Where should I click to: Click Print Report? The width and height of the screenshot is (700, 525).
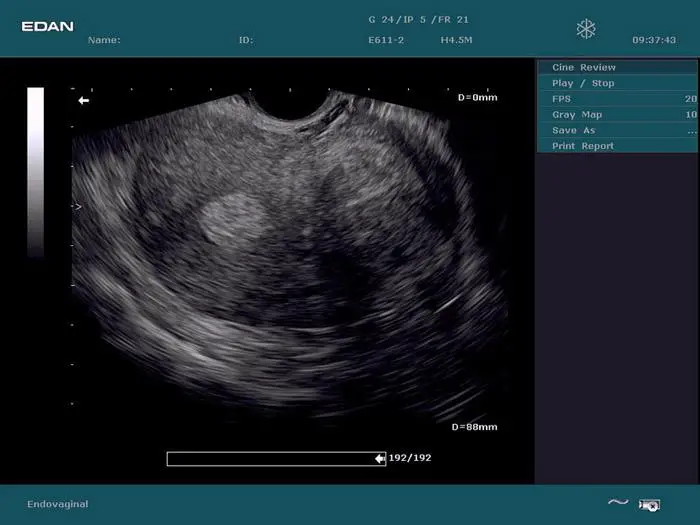583,146
